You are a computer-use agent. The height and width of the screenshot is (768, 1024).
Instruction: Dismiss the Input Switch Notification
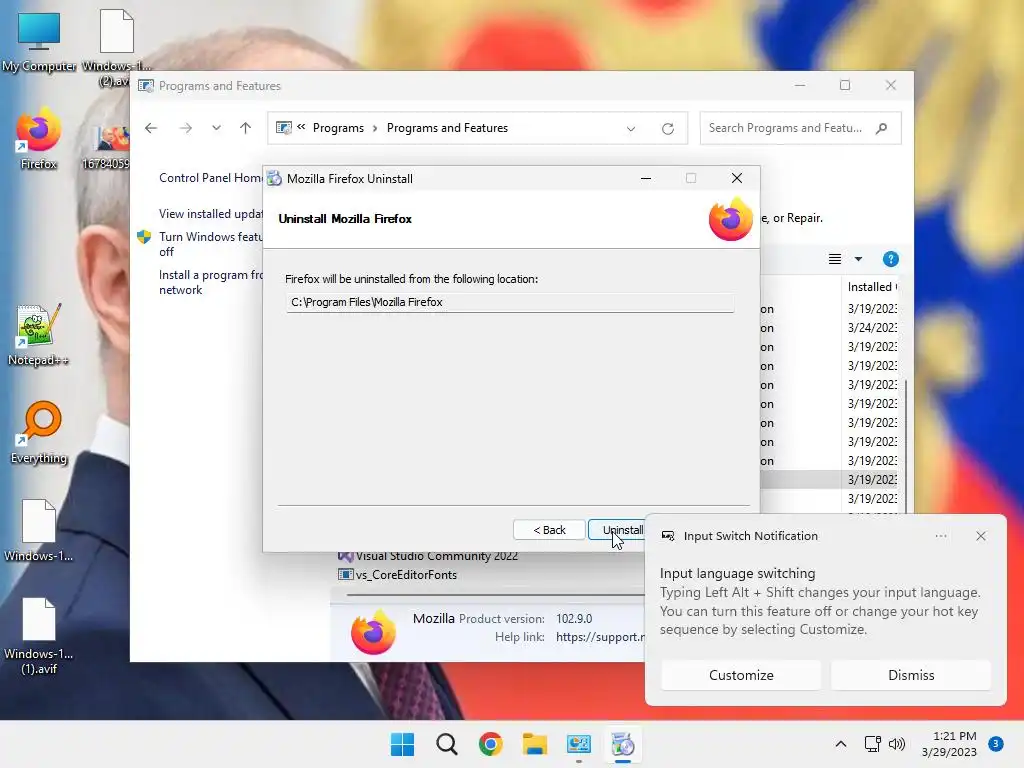(x=911, y=675)
